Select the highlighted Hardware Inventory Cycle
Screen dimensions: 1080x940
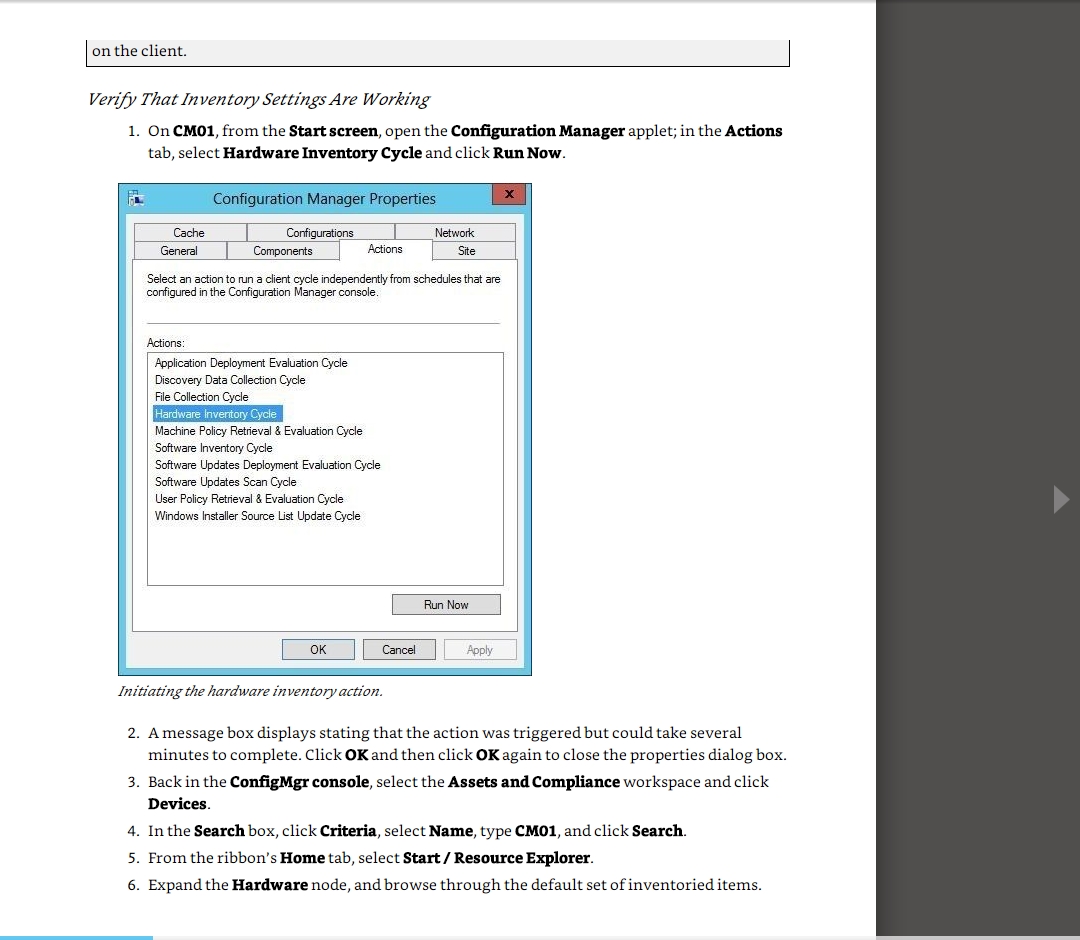(x=216, y=414)
